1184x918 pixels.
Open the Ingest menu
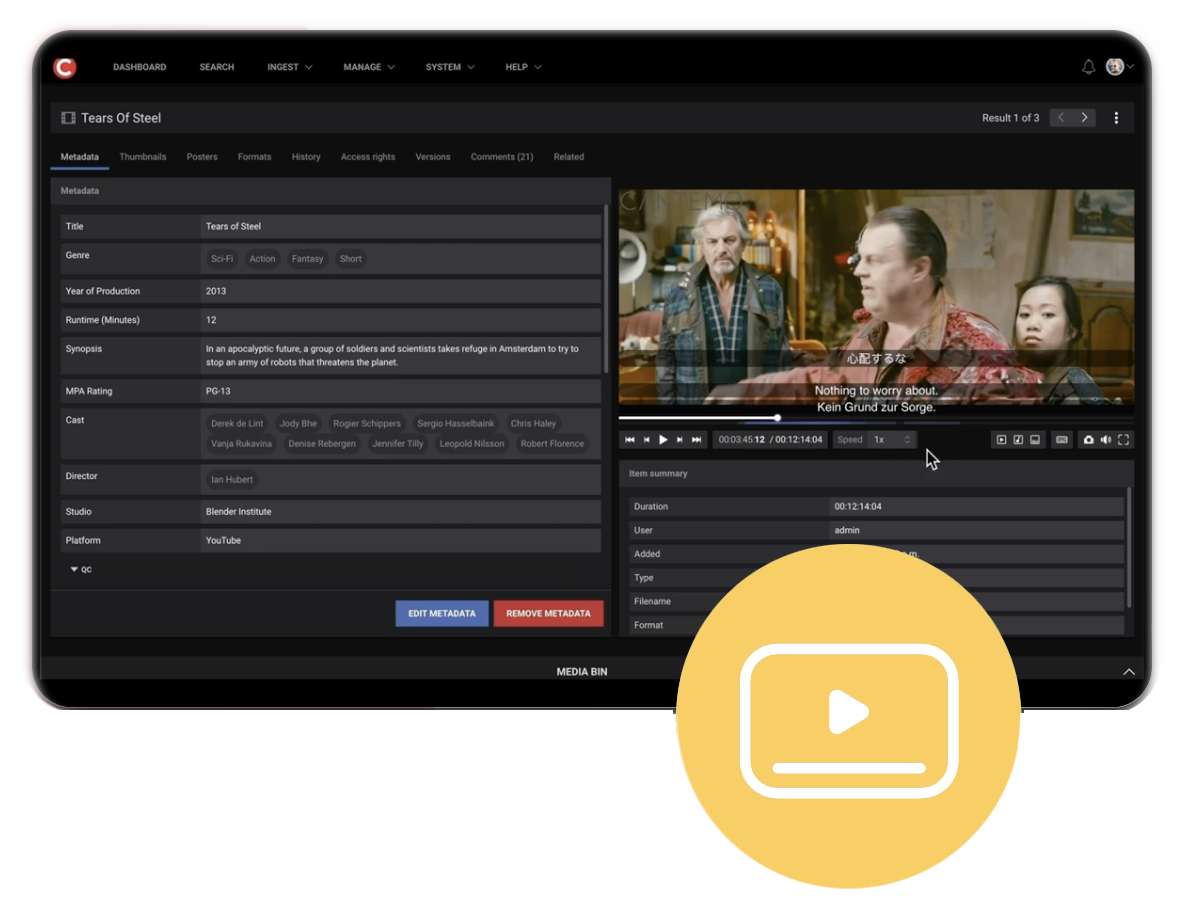[289, 67]
